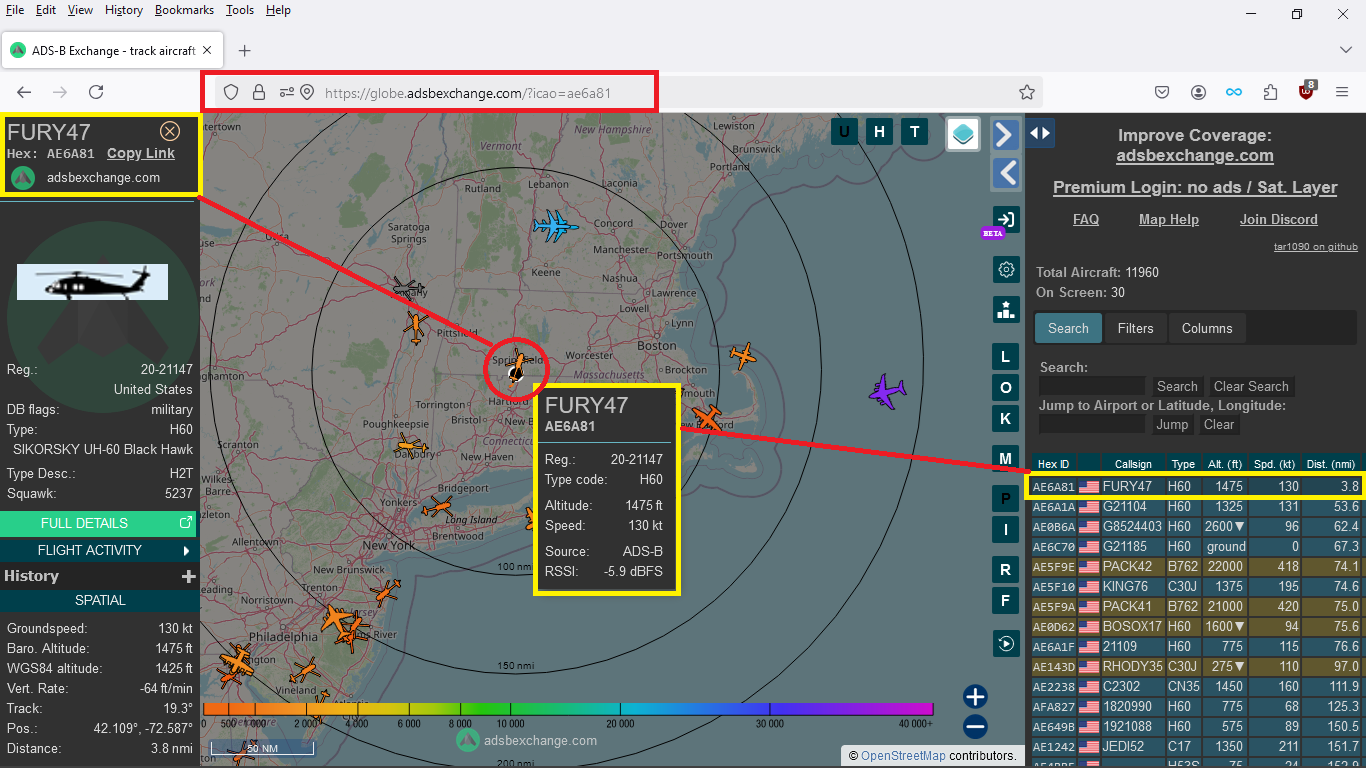Image resolution: width=1366 pixels, height=768 pixels.
Task: Toggle the K map option button
Action: pyautogui.click(x=1005, y=419)
